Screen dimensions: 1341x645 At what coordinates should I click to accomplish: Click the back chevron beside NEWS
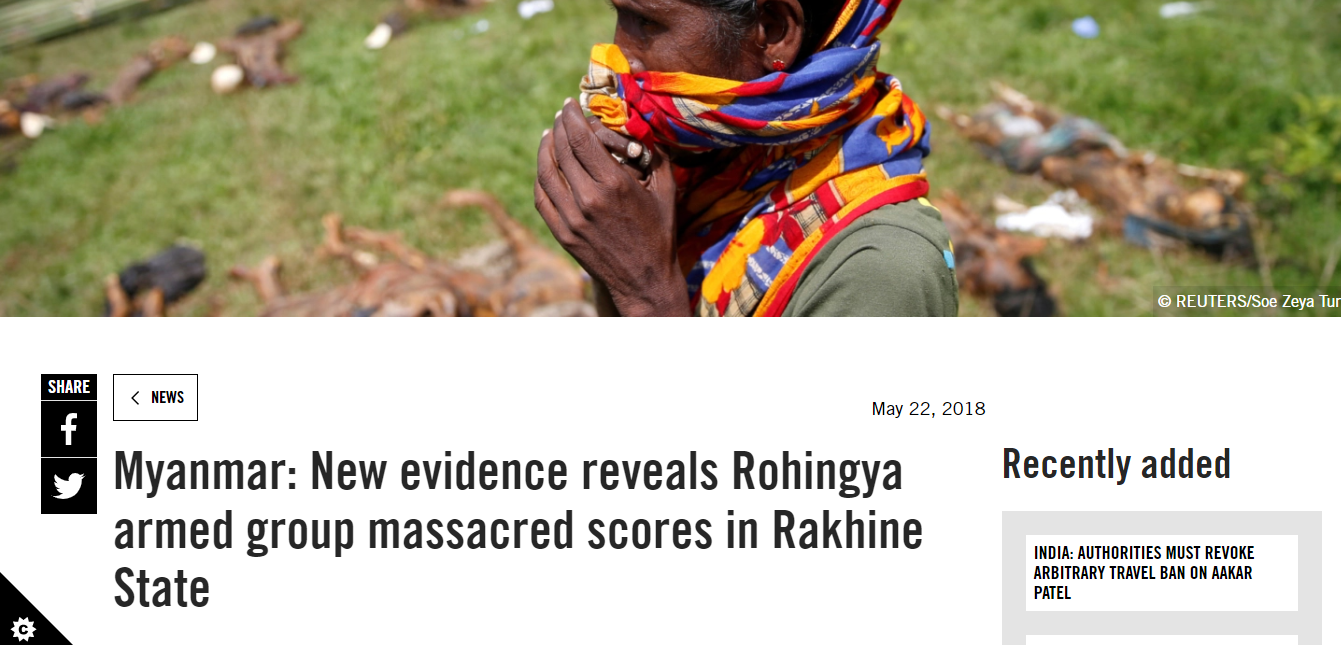coord(135,398)
